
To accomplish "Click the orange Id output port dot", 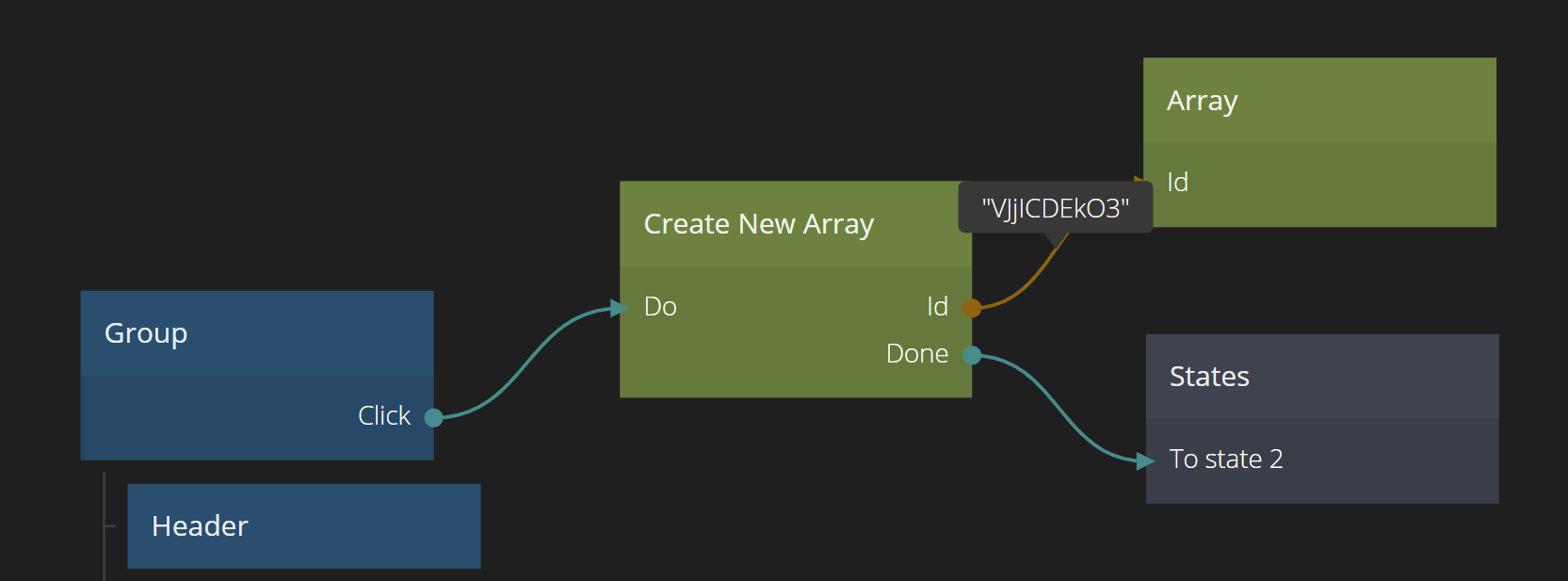I will pyautogui.click(x=972, y=308).
